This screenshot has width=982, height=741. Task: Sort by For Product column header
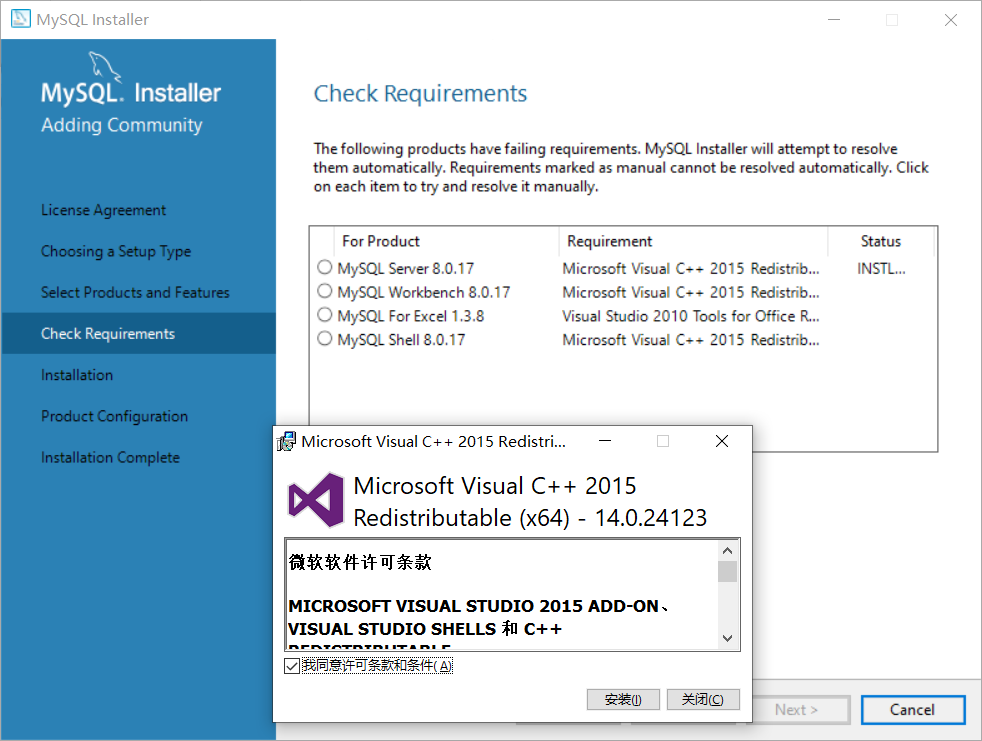[446, 241]
